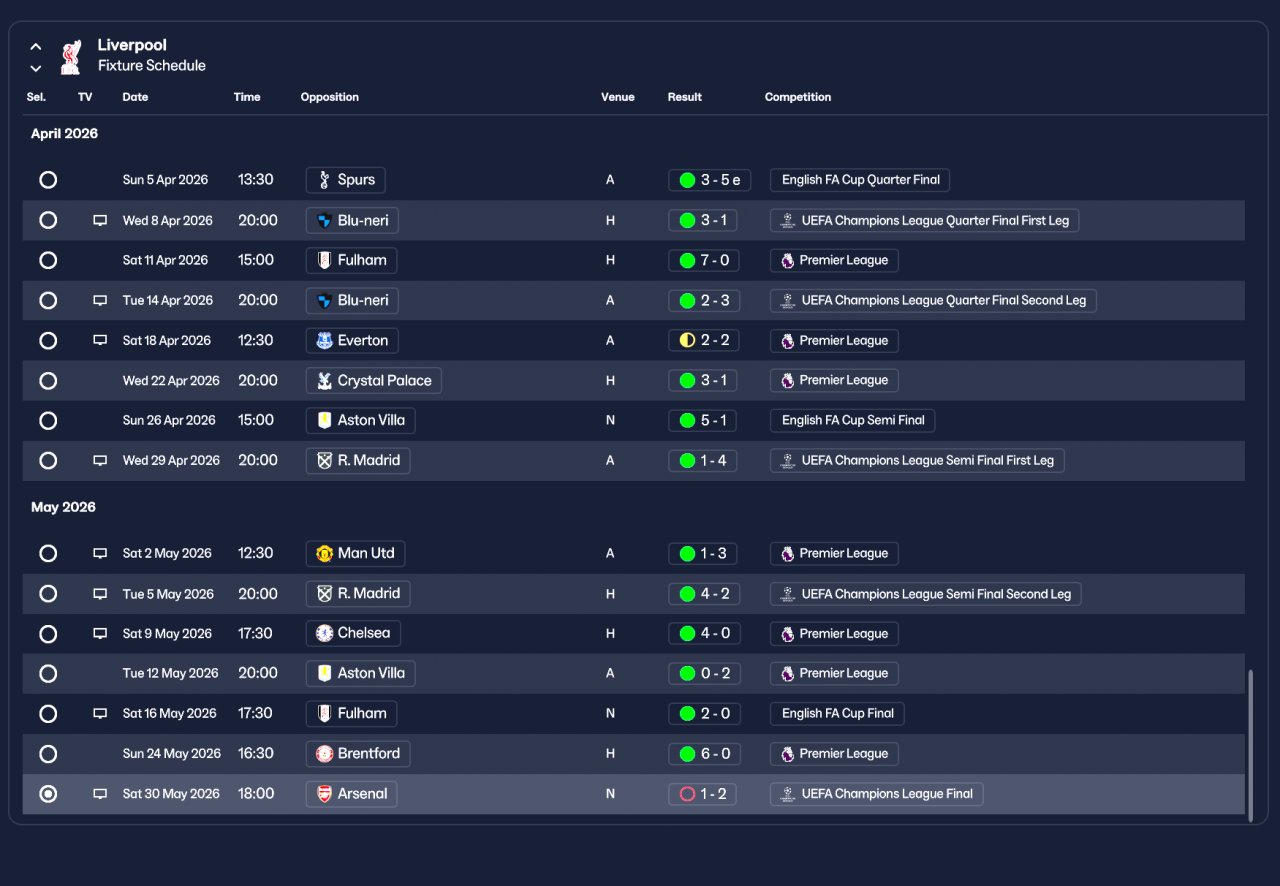Click the TV icon for Tue 14 Apr
This screenshot has height=886, width=1280.
100,300
